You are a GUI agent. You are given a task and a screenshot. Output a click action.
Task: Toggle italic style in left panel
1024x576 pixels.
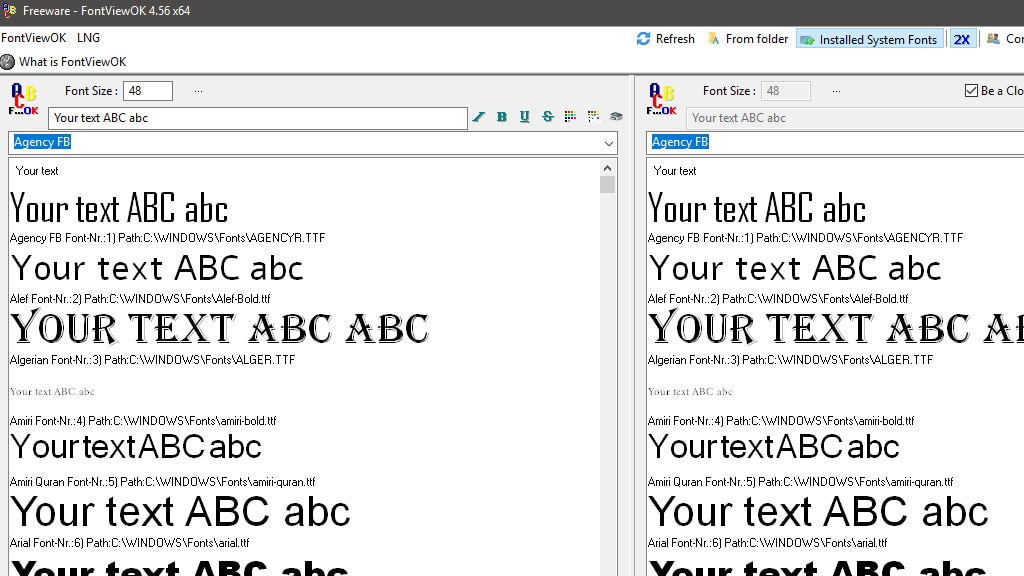(479, 117)
